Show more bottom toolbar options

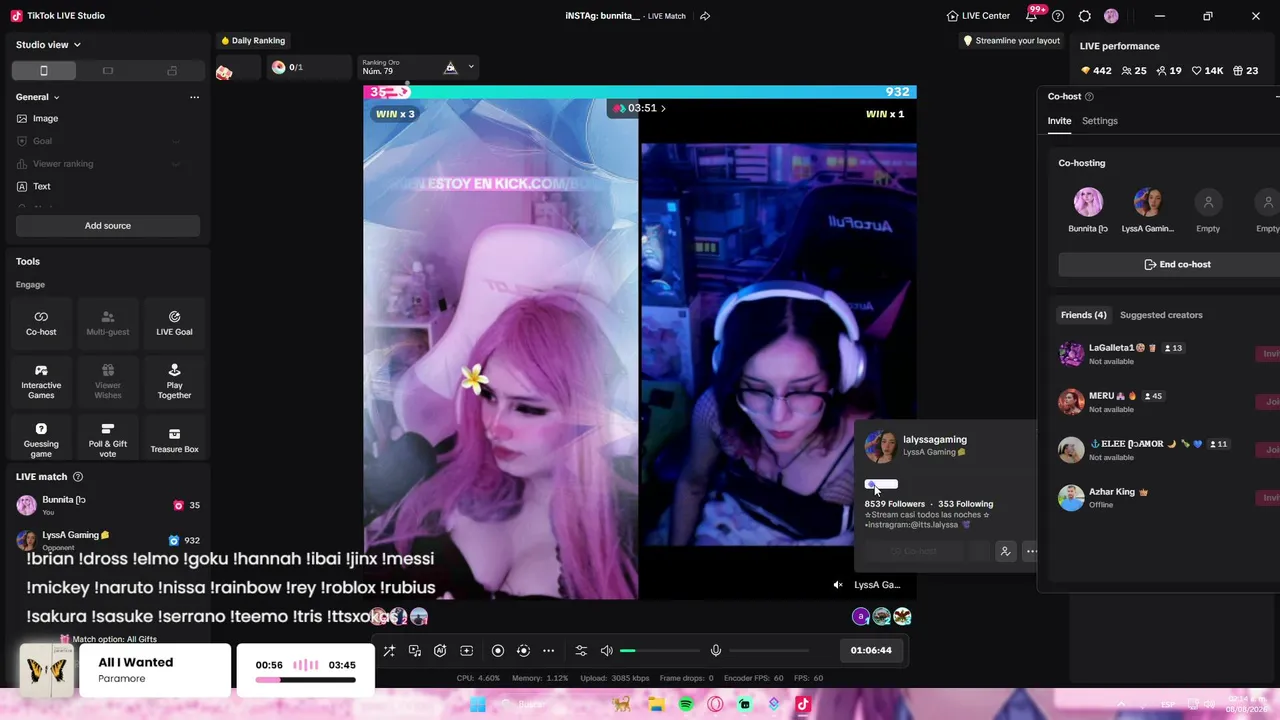(x=548, y=651)
